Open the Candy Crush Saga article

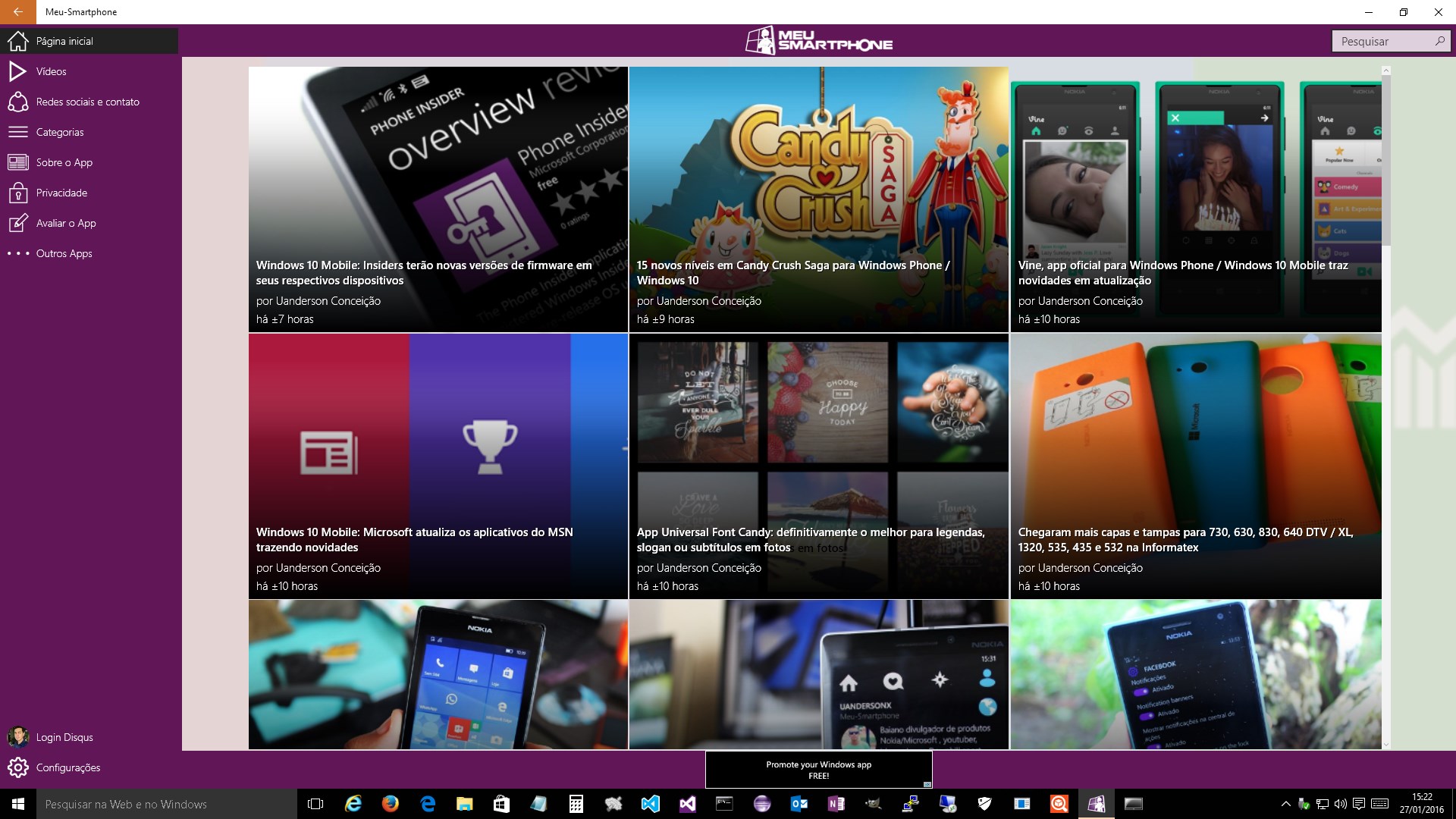click(819, 199)
